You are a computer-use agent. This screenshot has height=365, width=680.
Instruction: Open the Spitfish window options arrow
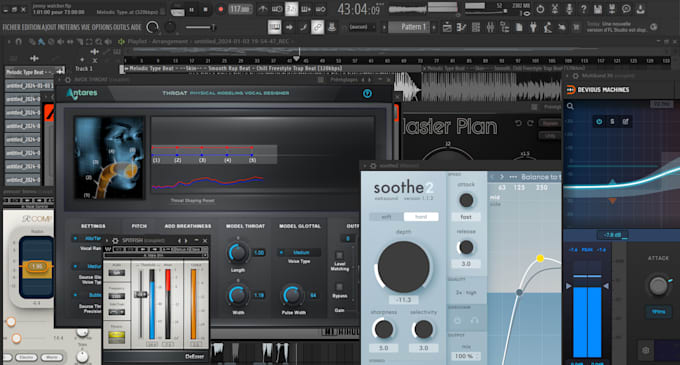click(x=107, y=241)
